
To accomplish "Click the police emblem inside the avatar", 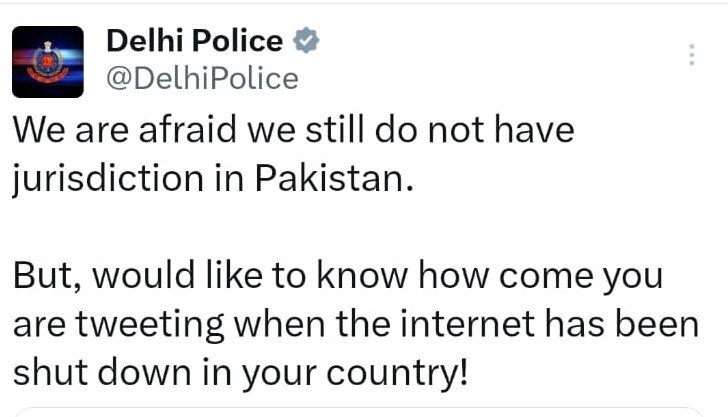I will [x=48, y=62].
